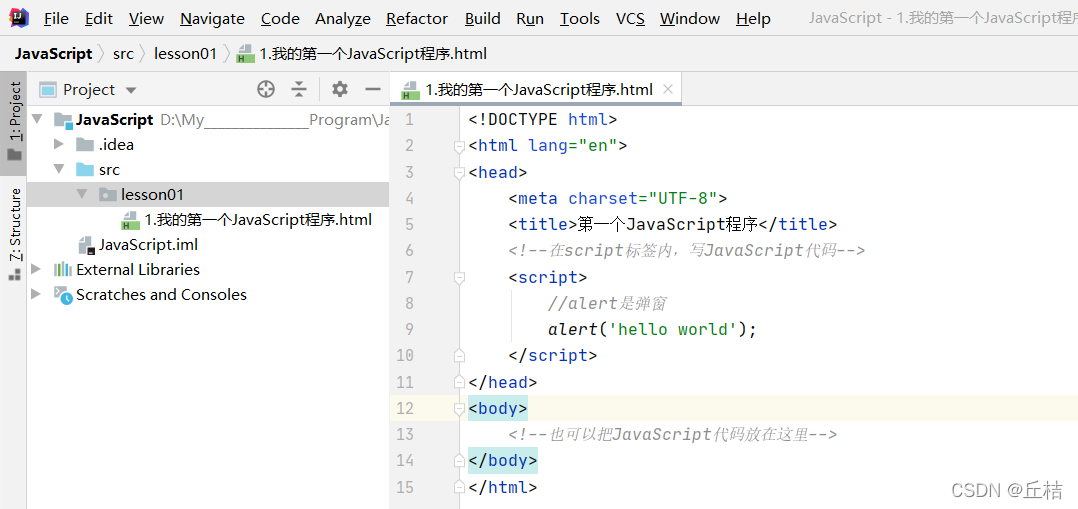The width and height of the screenshot is (1078, 509).
Task: Click the <!DOCTYPE html> line
Action: (542, 120)
